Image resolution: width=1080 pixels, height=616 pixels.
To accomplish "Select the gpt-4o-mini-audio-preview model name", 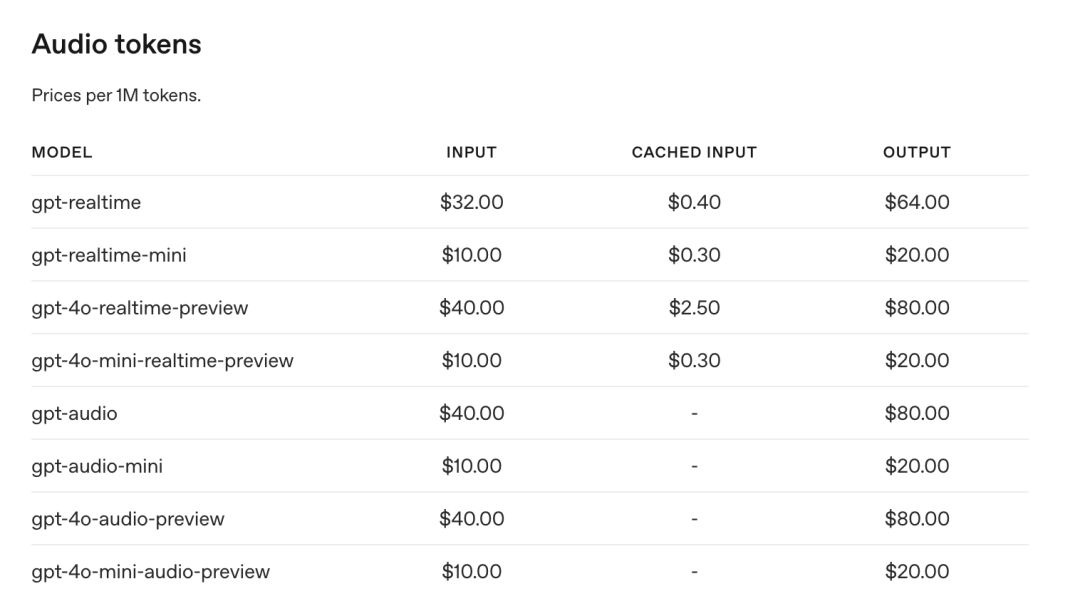I will (151, 572).
